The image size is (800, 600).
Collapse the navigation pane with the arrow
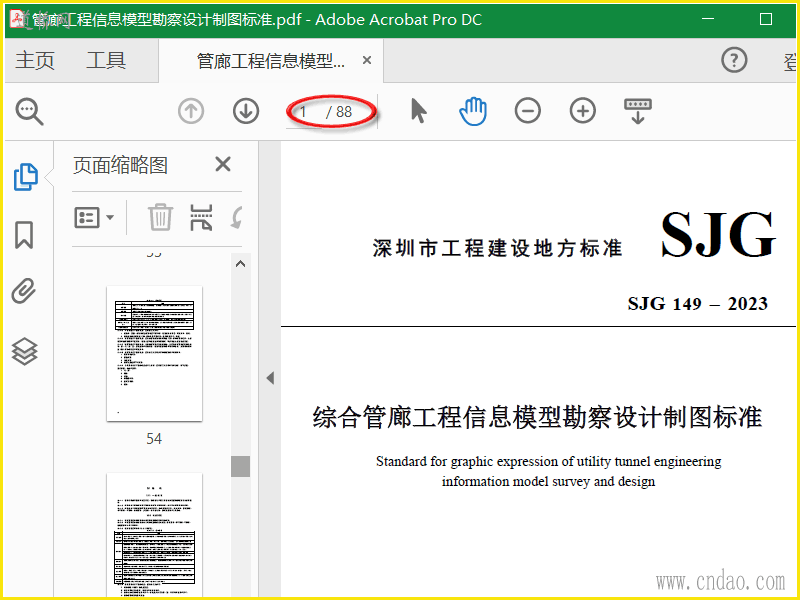[270, 378]
